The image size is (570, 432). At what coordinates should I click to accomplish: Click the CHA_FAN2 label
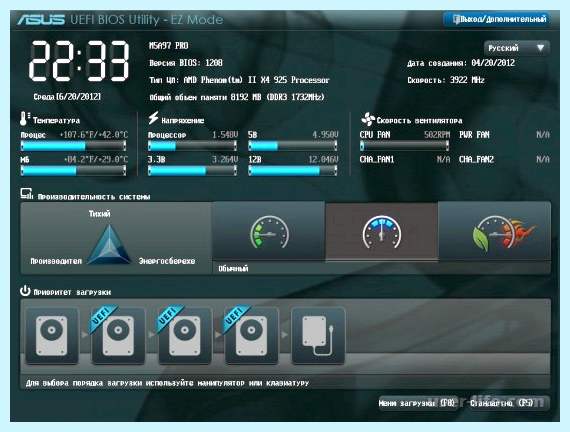pyautogui.click(x=476, y=159)
